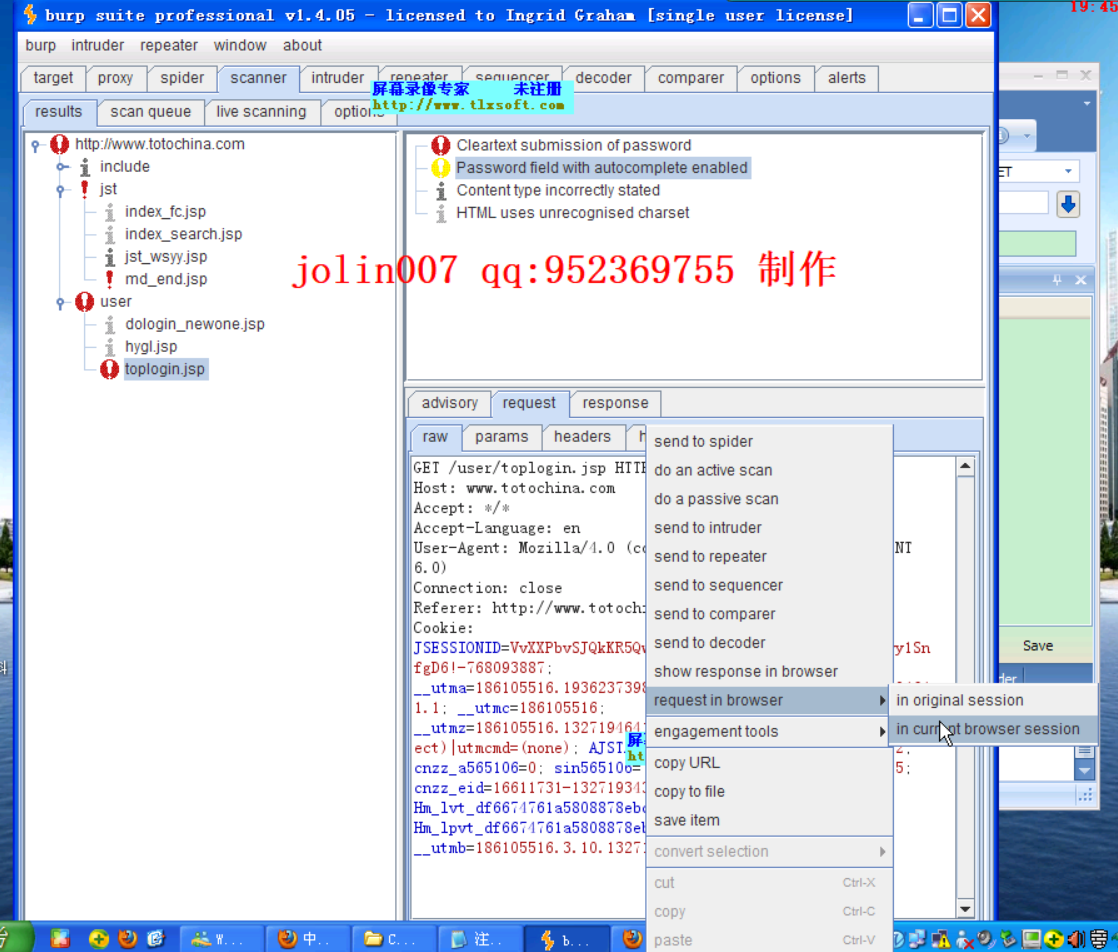Switch to the decoder tab
Screen dimensions: 1118x952
603,78
